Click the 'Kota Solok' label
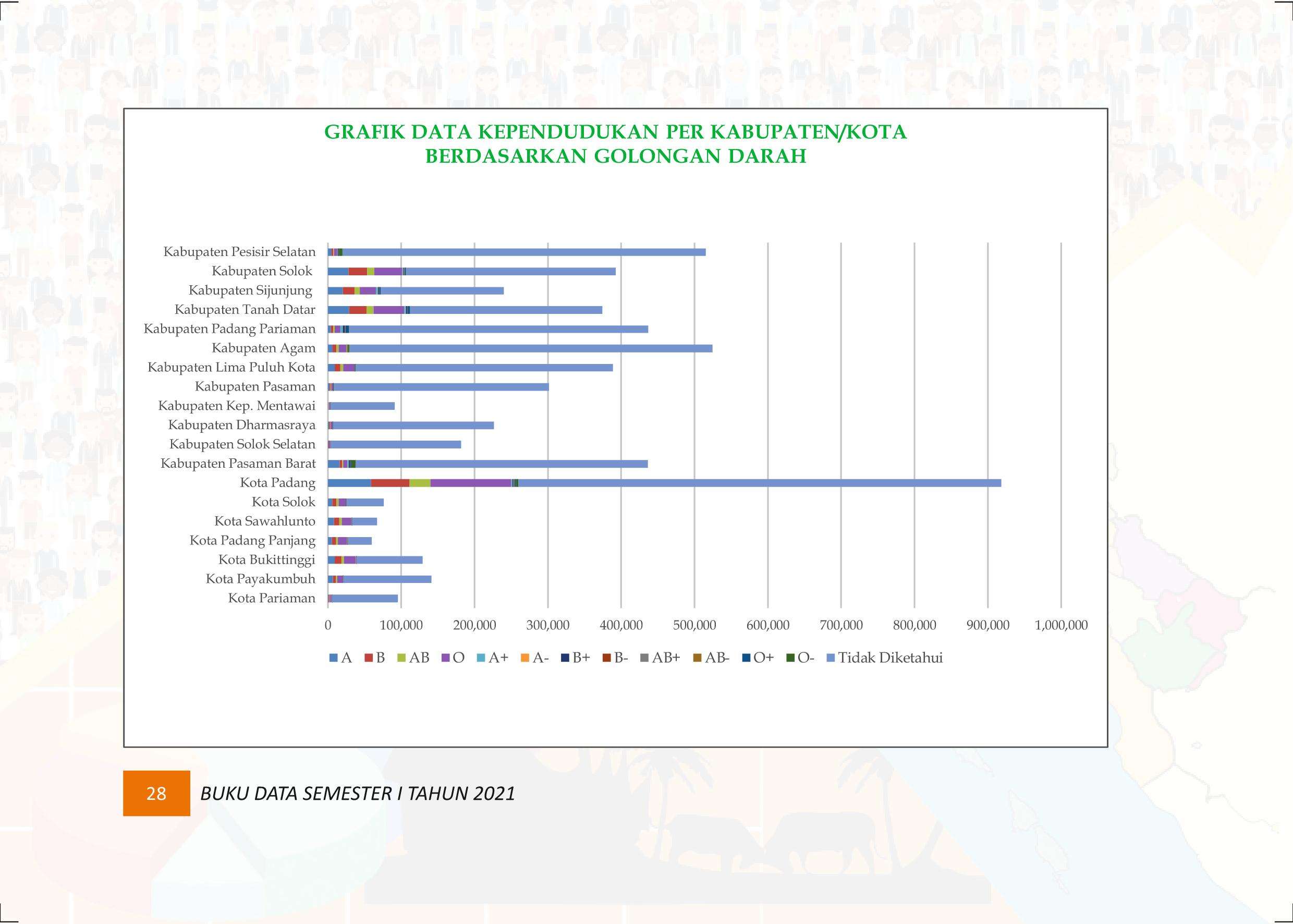Viewport: 1293px width, 924px height. [284, 502]
